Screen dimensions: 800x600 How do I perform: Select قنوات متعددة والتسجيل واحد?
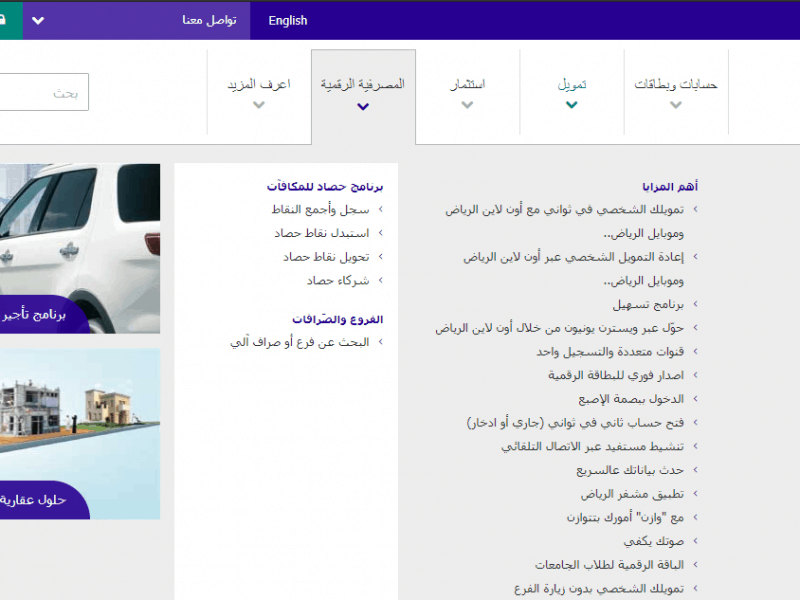click(x=610, y=352)
